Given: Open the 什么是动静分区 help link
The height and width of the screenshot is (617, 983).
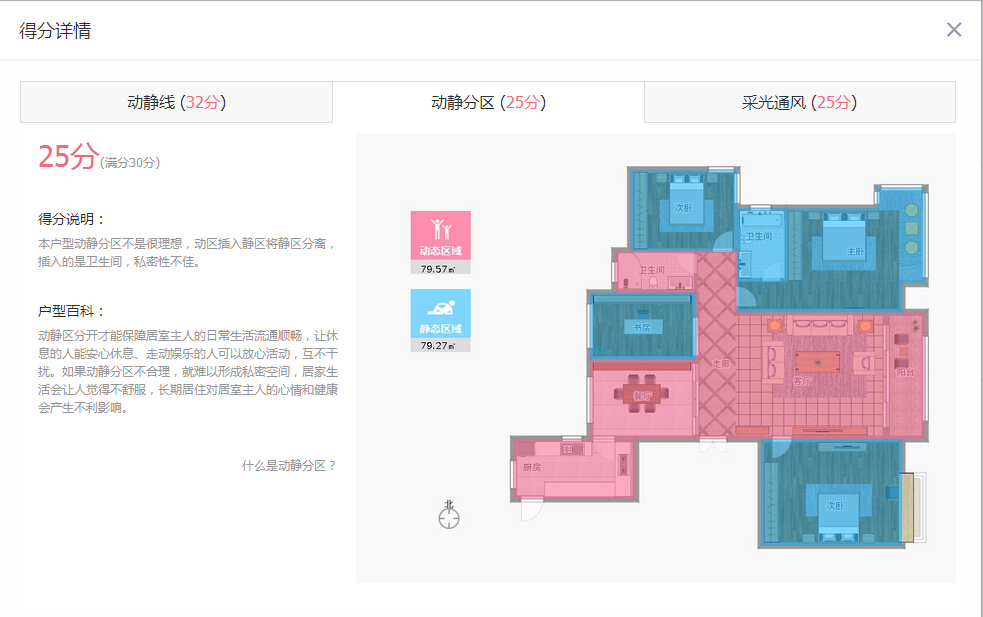Looking at the screenshot, I should pos(288,463).
